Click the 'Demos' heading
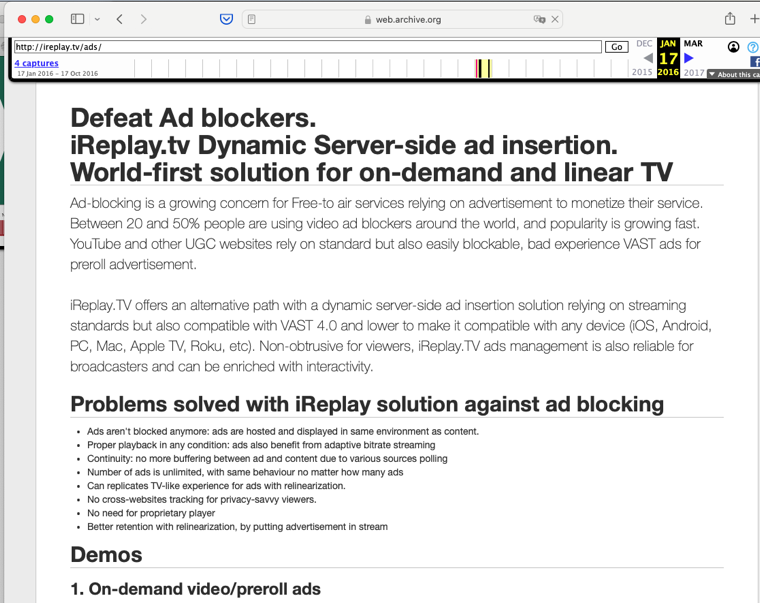 pyautogui.click(x=106, y=555)
